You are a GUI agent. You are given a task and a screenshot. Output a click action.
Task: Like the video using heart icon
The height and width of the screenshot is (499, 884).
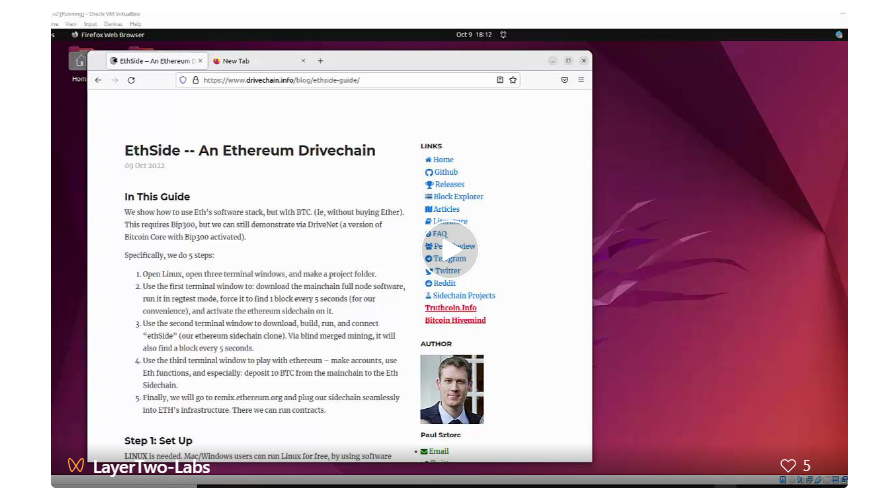[x=788, y=465]
